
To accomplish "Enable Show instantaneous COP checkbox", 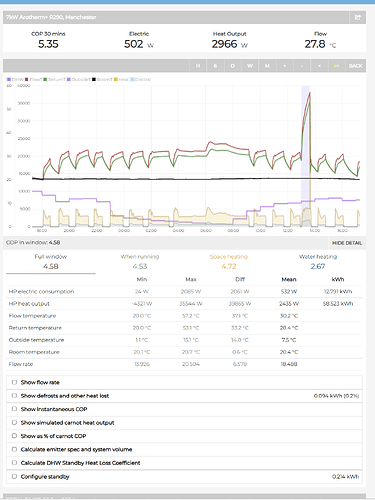I will 14,409.
